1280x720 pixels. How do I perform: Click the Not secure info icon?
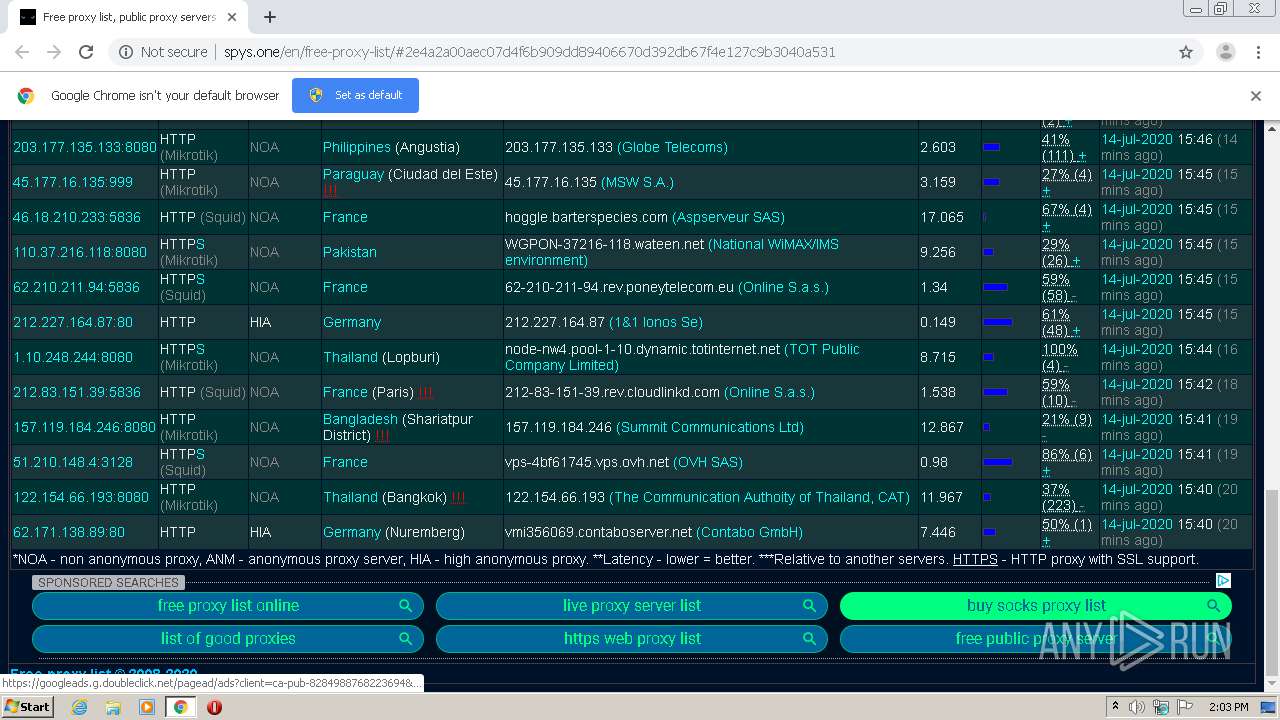(x=126, y=52)
